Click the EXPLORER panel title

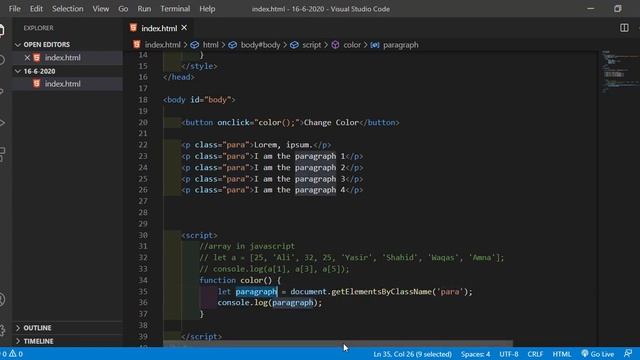point(38,28)
